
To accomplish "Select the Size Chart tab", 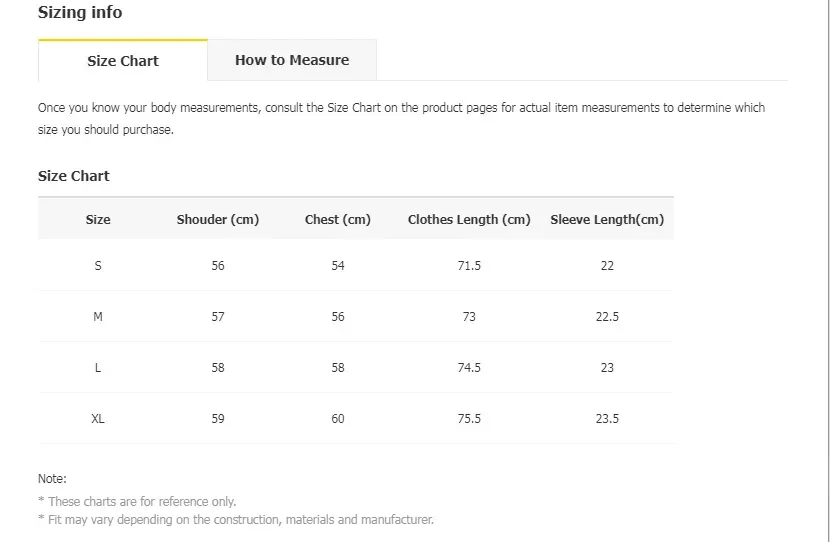I will pos(123,60).
